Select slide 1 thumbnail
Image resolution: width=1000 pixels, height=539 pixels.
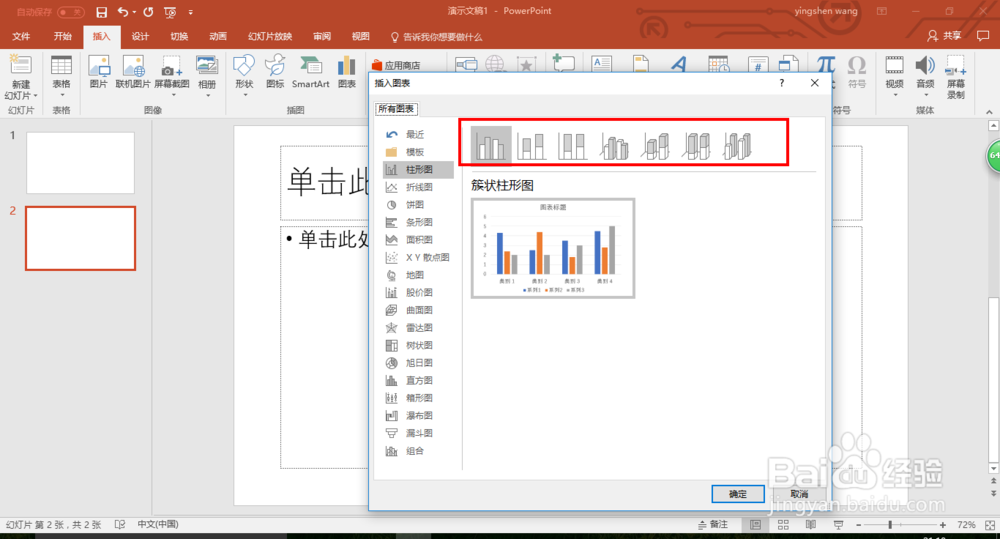pyautogui.click(x=80, y=163)
